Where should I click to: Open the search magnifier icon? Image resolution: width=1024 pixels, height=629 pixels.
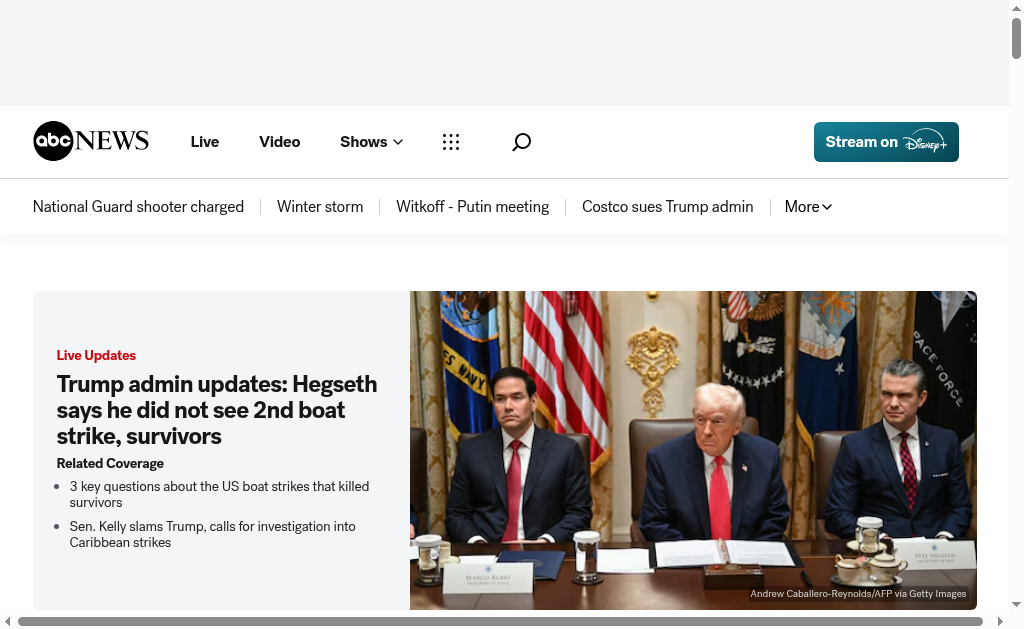click(x=521, y=142)
